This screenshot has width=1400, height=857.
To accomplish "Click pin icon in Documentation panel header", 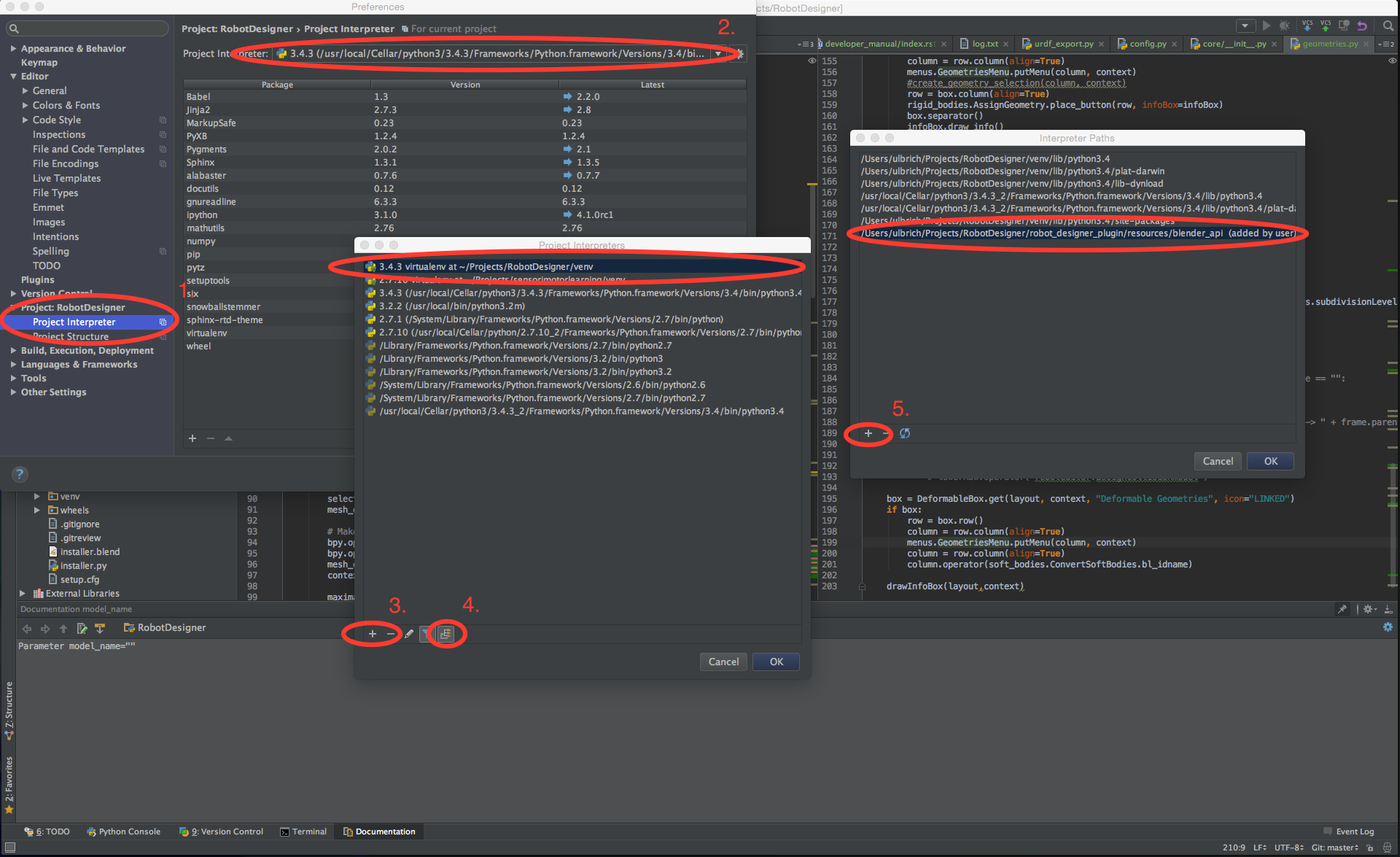I will [1342, 609].
